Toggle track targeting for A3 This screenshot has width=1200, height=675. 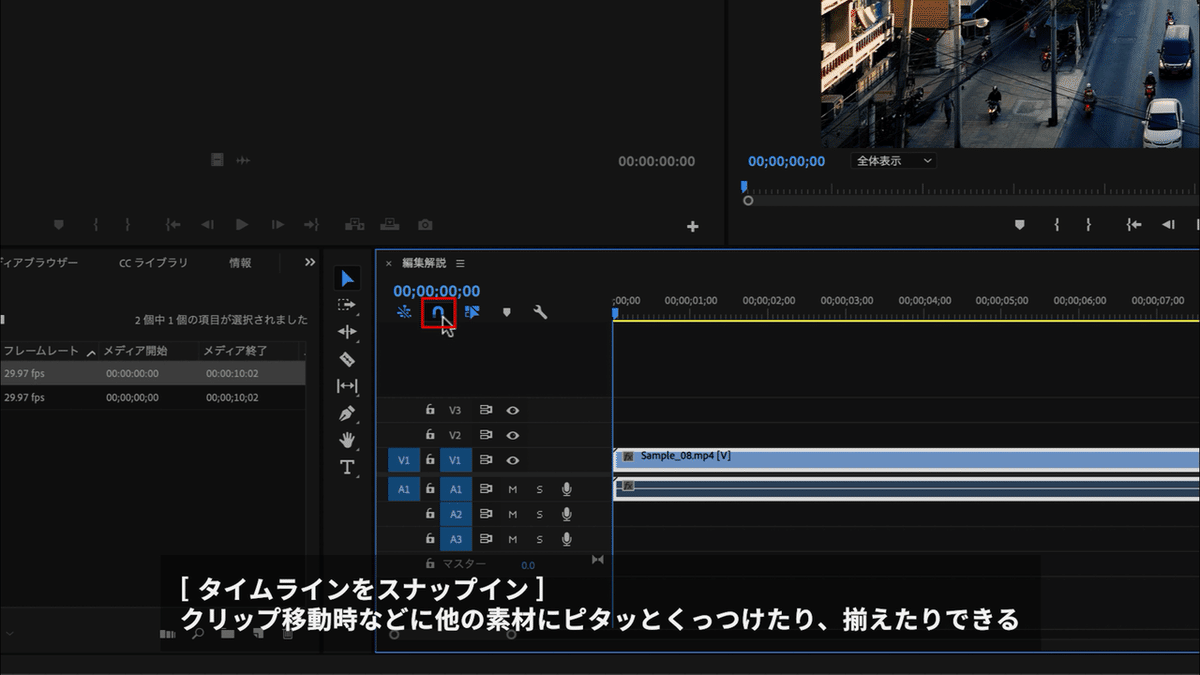click(455, 539)
